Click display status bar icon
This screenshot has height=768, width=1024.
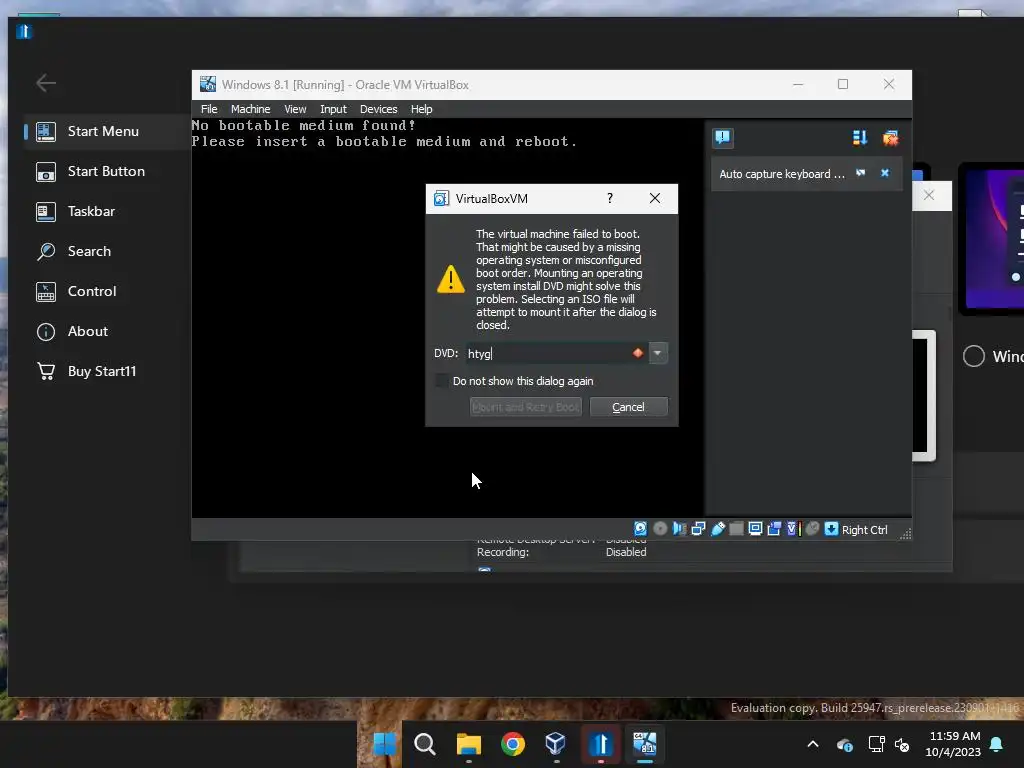pyautogui.click(x=755, y=529)
